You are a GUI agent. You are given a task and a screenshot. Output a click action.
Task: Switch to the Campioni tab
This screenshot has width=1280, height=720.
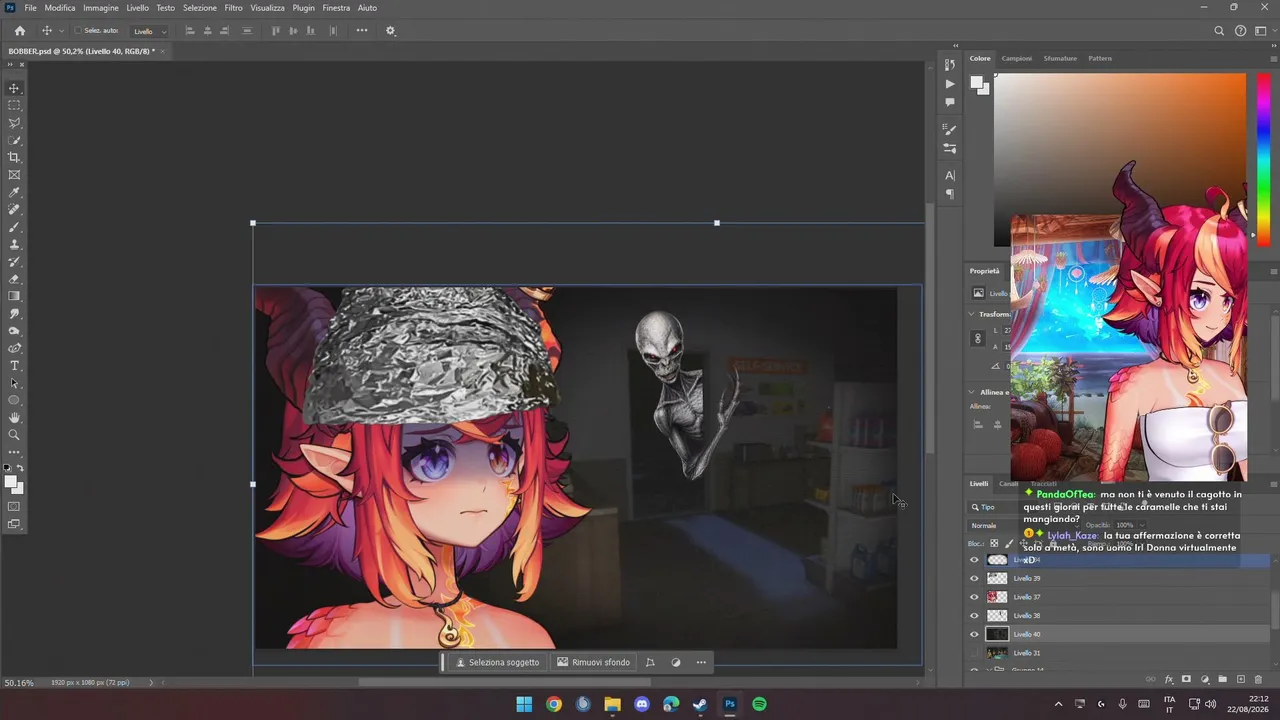point(1017,58)
